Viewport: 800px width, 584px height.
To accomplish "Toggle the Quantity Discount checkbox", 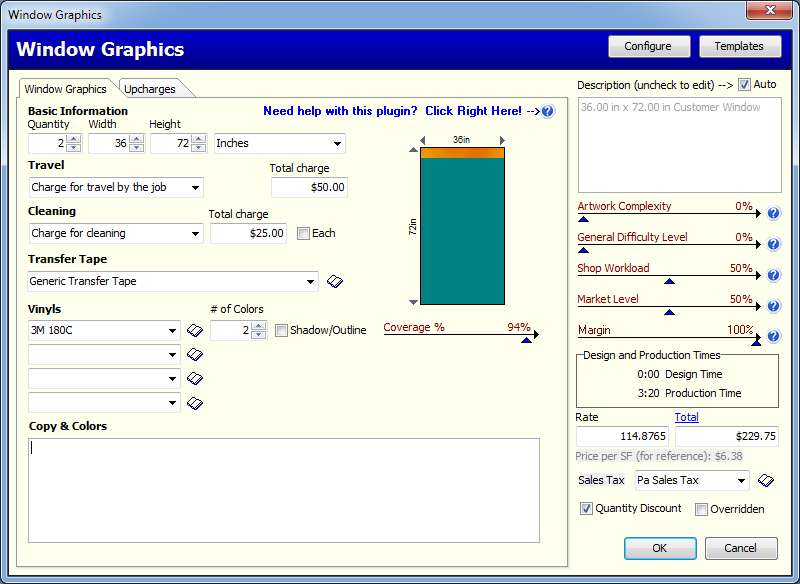I will click(x=586, y=509).
